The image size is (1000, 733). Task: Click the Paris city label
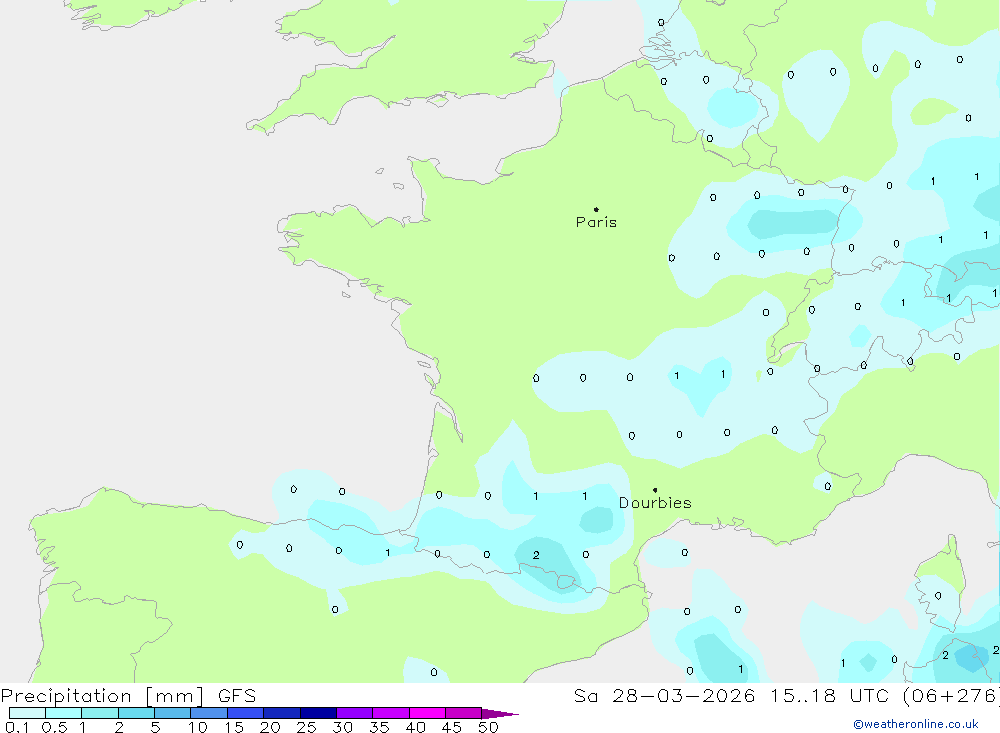click(x=596, y=222)
